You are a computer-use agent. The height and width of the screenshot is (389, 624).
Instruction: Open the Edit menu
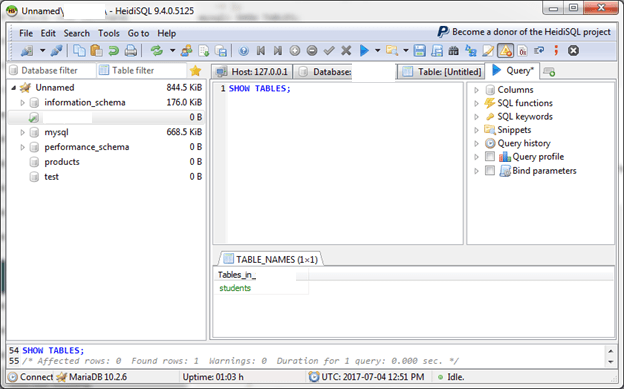48,33
